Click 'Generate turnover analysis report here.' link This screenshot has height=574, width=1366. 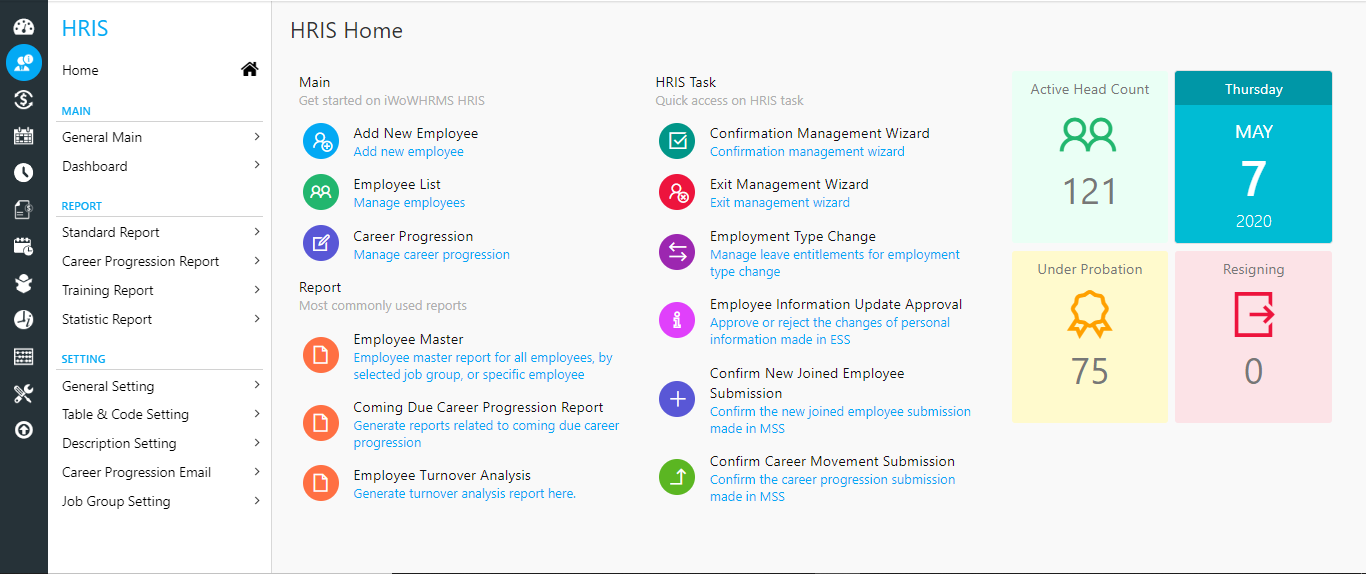(x=465, y=494)
